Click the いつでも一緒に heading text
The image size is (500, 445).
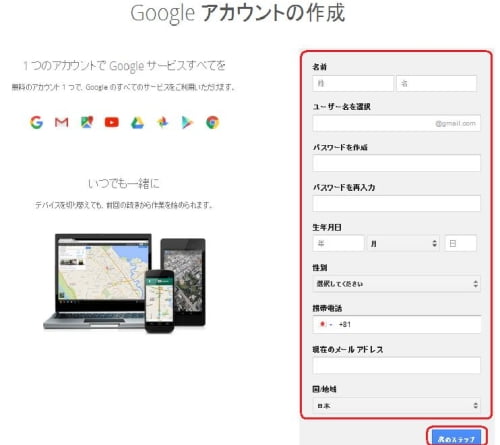[124, 183]
